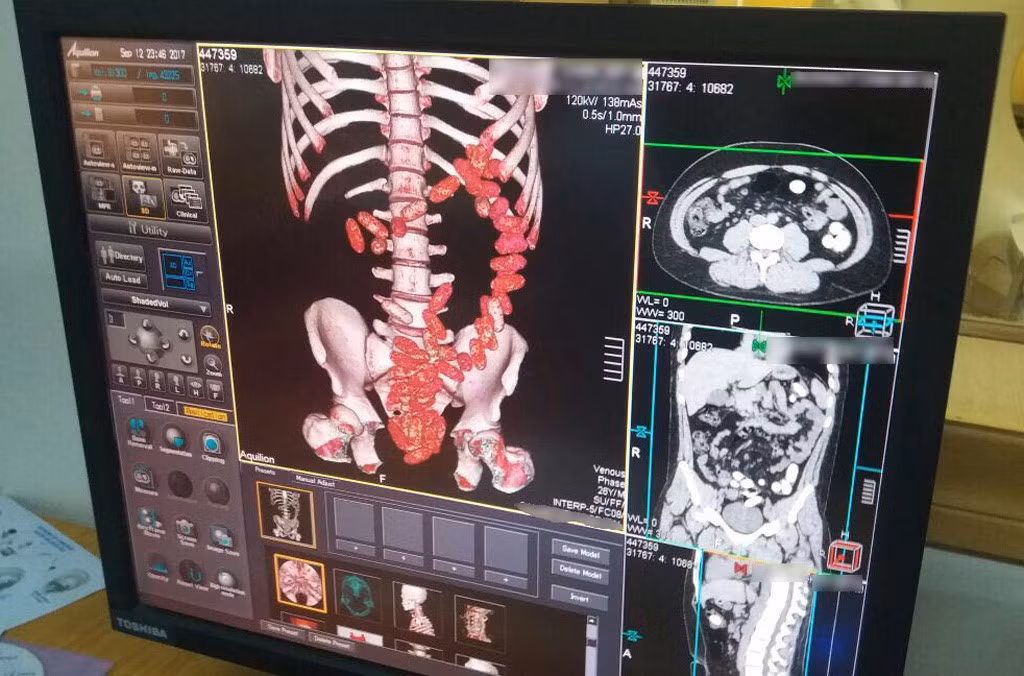The image size is (1024, 676).
Task: Rotate the 3D volume left with the pad arrow
Action: [134, 339]
